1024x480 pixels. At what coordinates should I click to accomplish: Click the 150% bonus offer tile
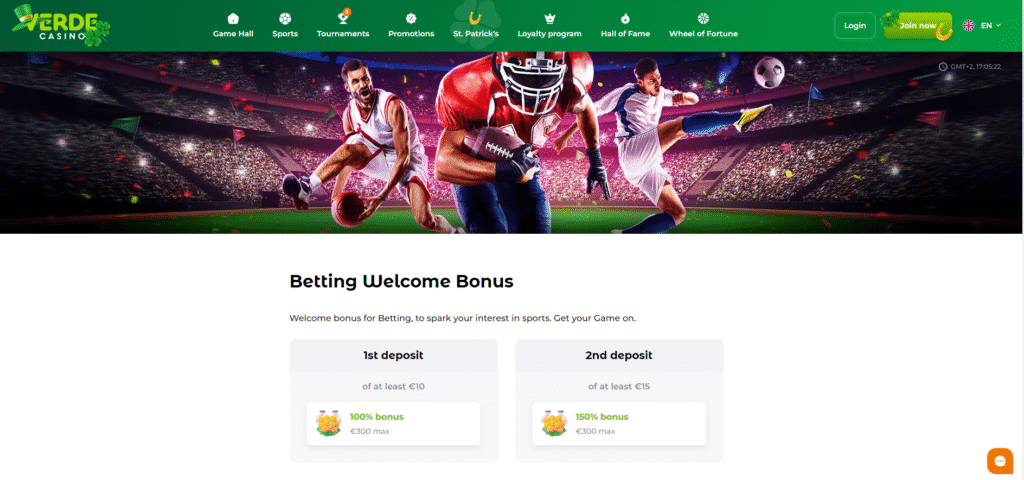[619, 424]
